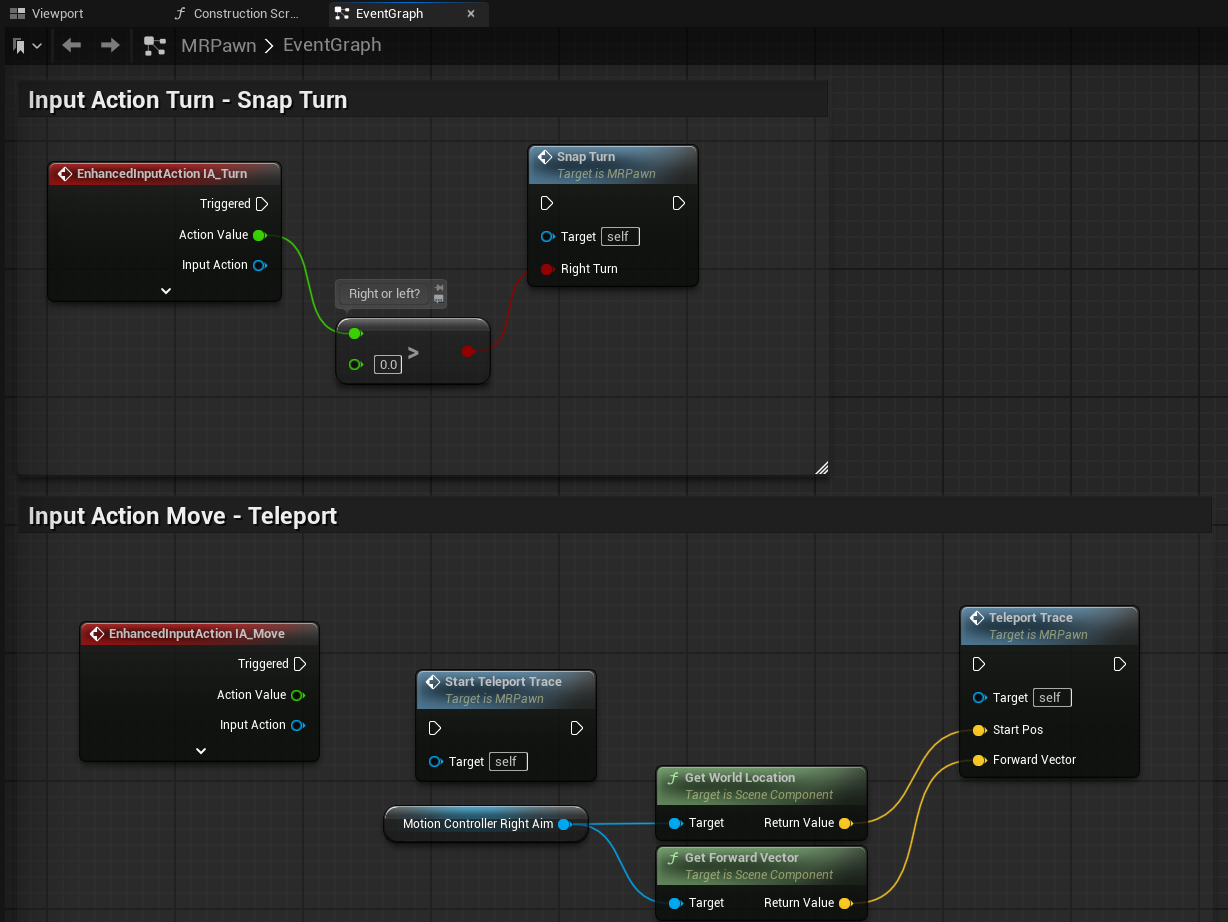
Task: Open the bookmarks dropdown arrow
Action: click(x=38, y=46)
